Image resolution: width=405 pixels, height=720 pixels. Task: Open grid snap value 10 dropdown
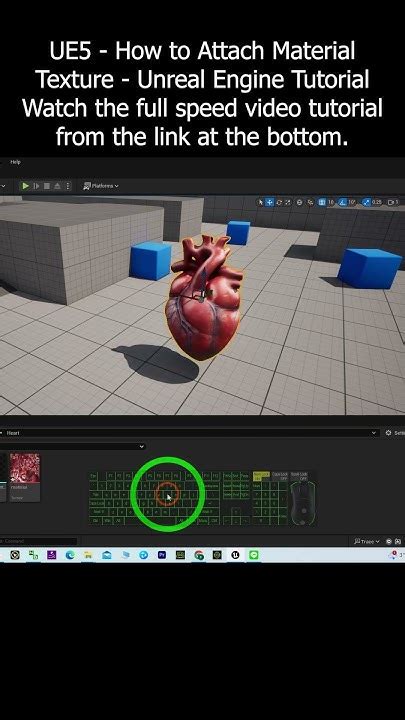click(x=331, y=202)
